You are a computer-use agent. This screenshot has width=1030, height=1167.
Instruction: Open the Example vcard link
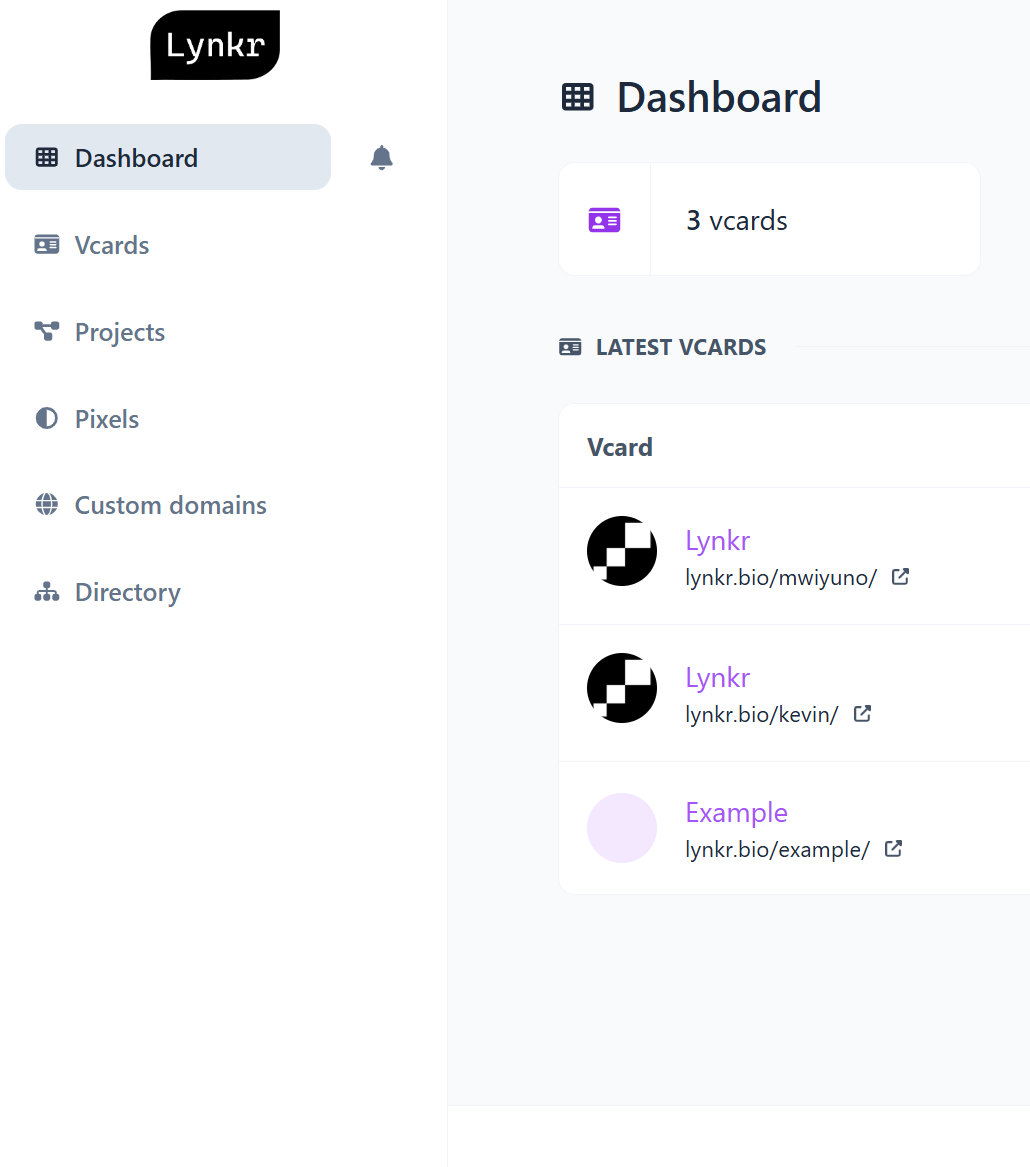click(x=736, y=813)
